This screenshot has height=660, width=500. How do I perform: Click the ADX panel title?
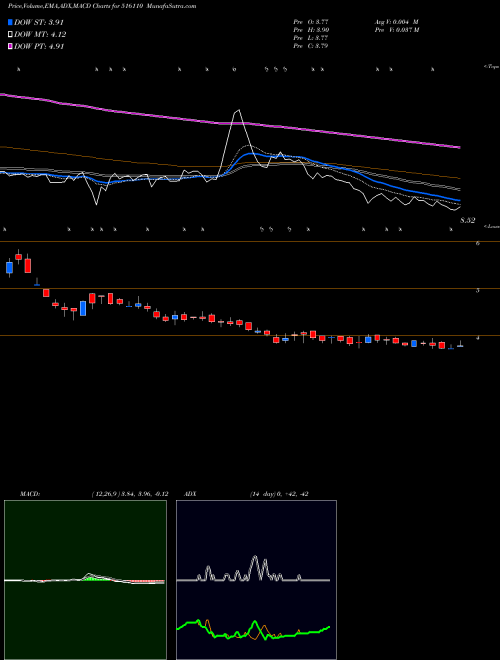pos(191,494)
